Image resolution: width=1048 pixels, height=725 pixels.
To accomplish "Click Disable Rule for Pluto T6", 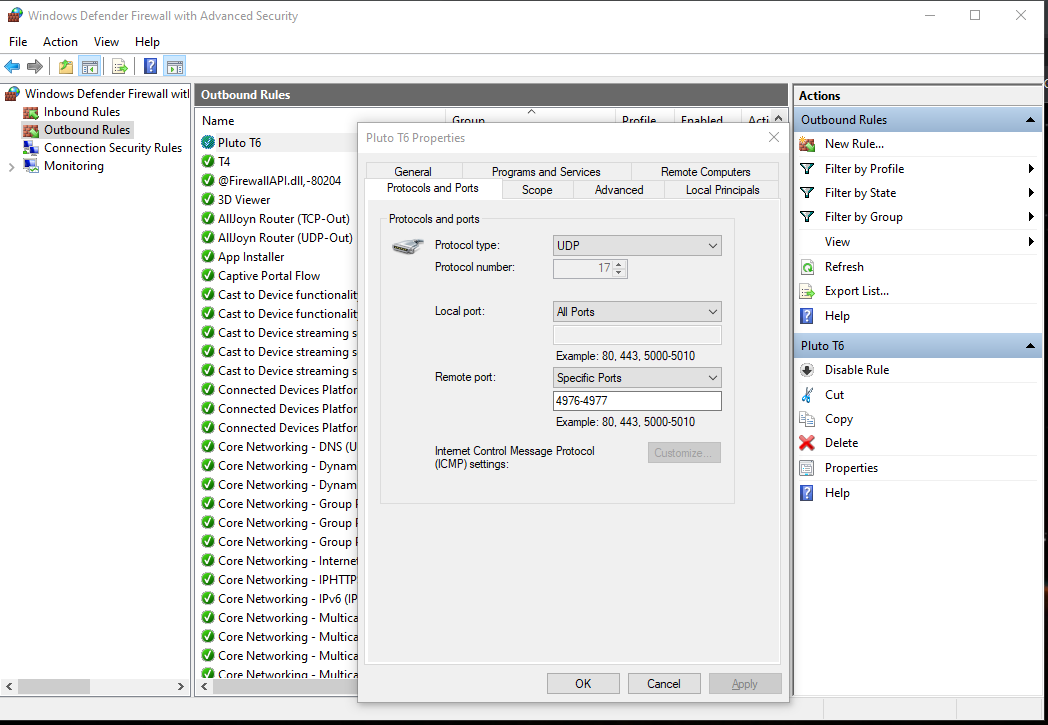I will (x=856, y=370).
